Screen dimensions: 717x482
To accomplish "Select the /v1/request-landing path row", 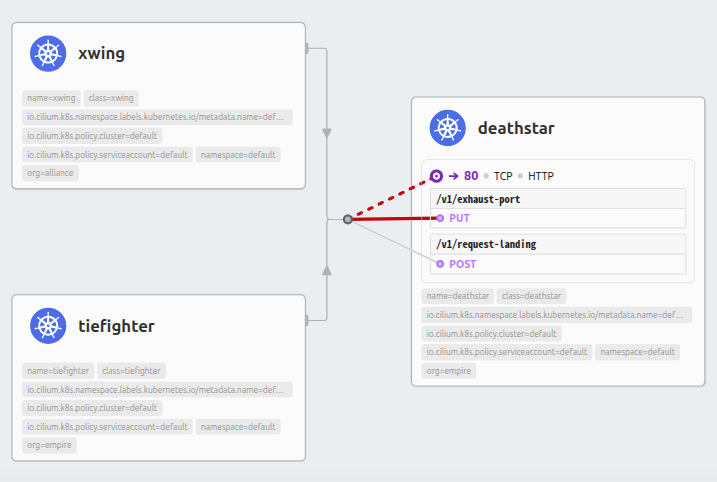I will click(x=558, y=244).
